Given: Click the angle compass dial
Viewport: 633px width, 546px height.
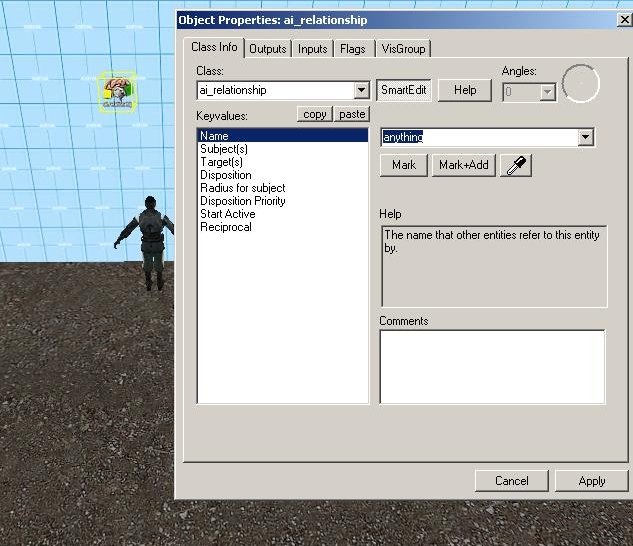Looking at the screenshot, I should click(x=581, y=84).
